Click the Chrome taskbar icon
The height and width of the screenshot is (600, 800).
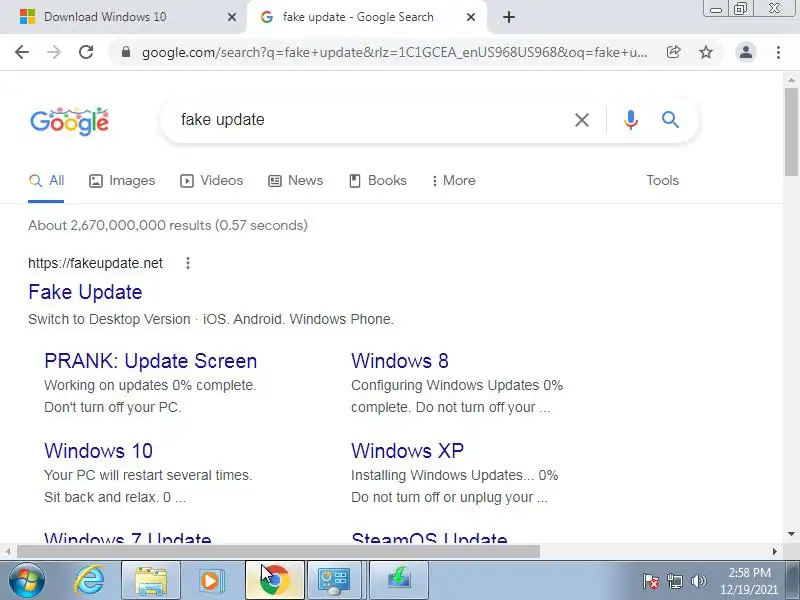(x=275, y=581)
